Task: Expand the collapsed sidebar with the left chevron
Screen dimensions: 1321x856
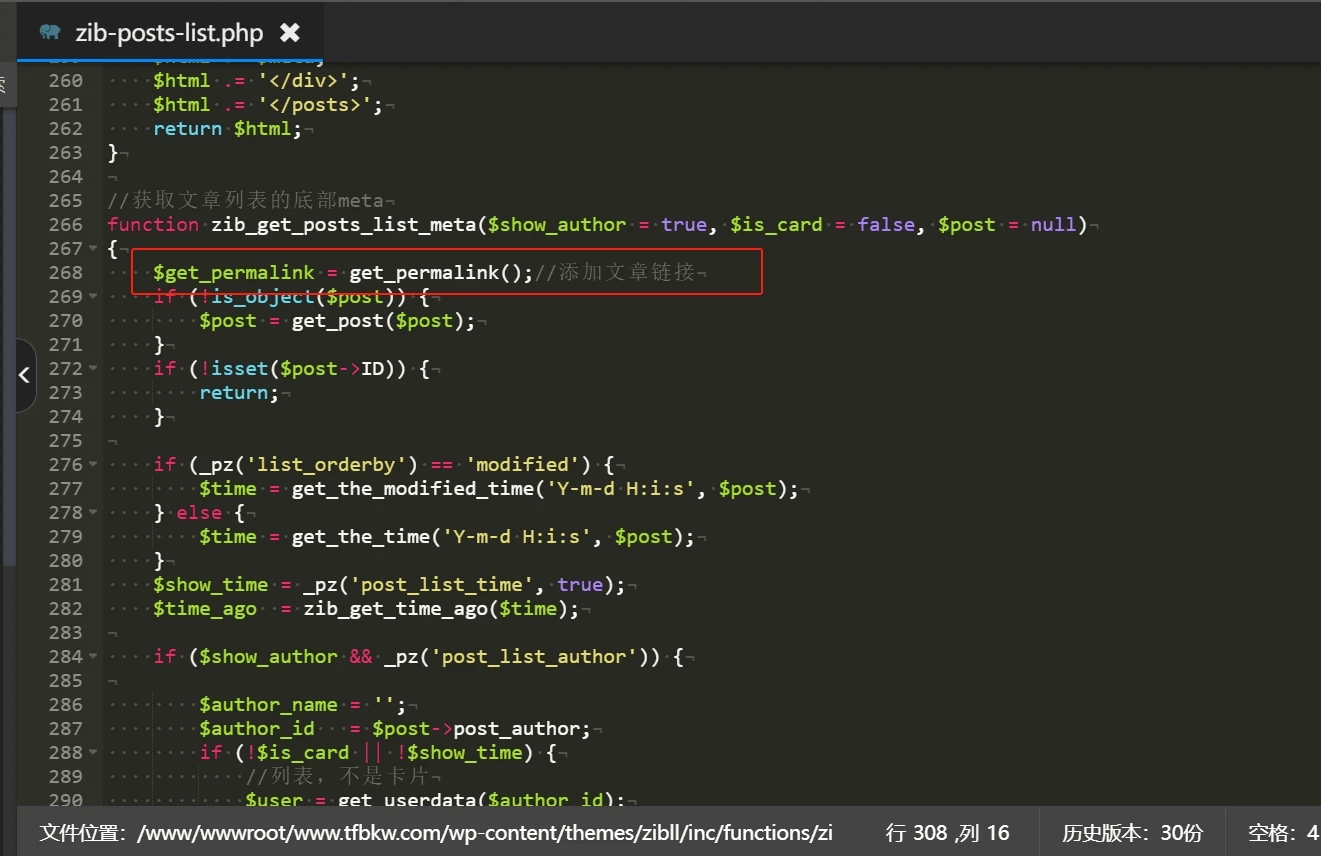Action: [24, 376]
